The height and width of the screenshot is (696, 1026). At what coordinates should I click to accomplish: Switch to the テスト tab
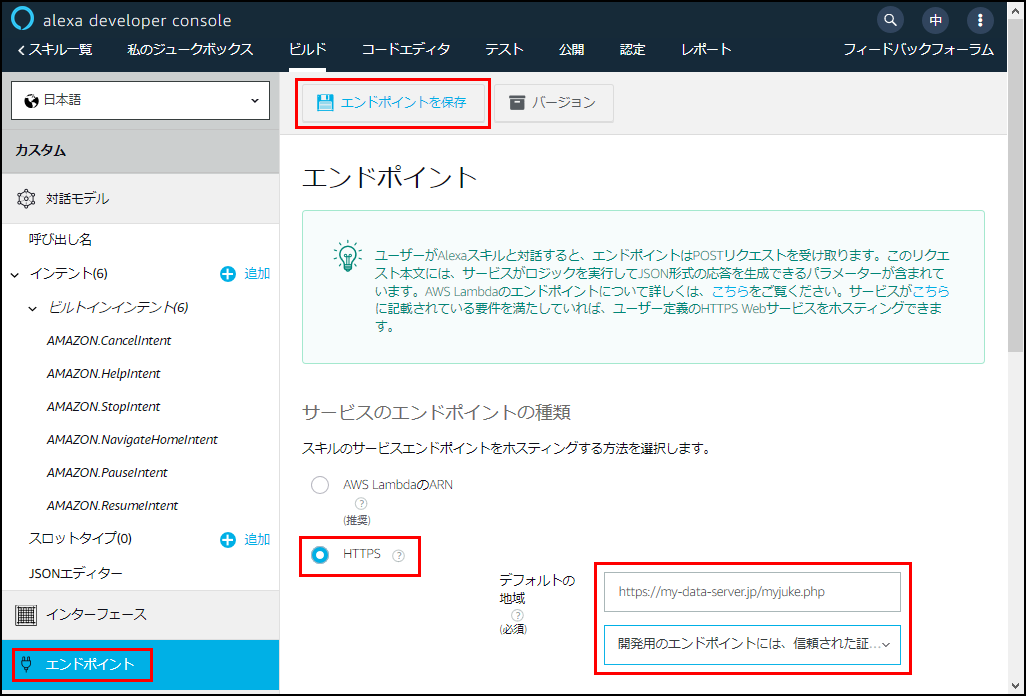coord(504,50)
